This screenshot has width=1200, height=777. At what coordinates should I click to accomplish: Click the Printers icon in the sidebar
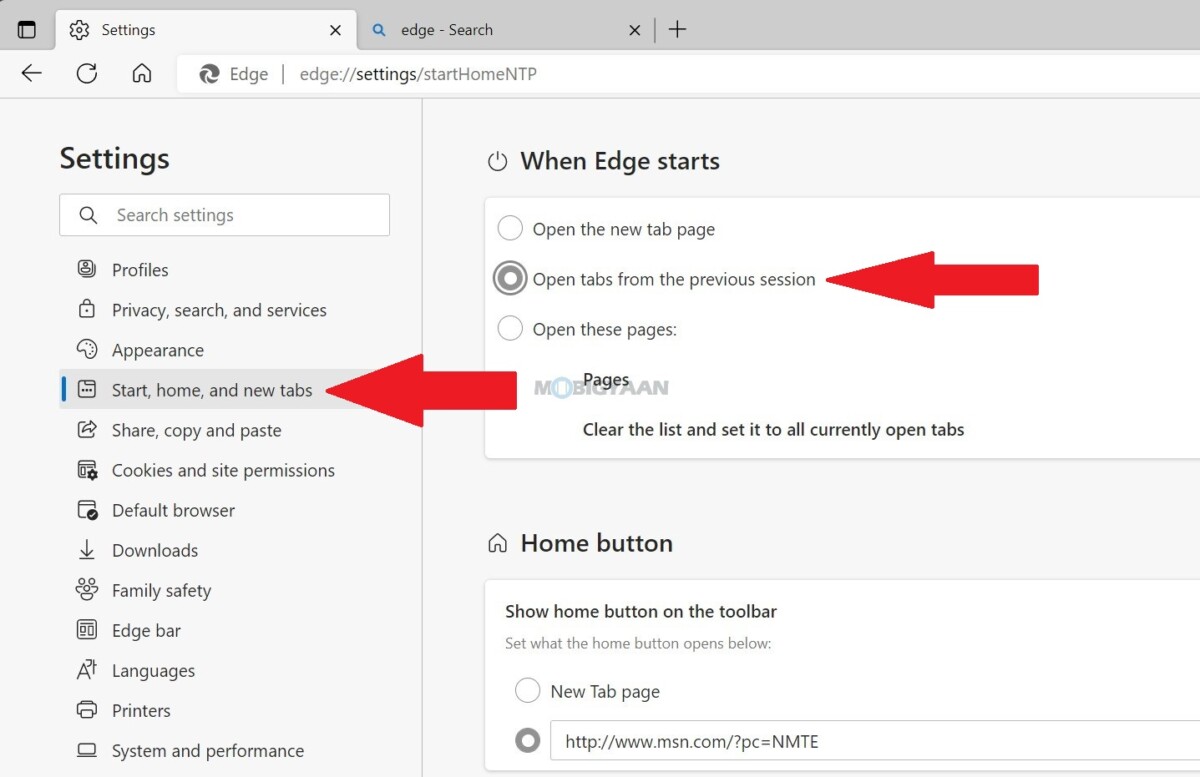point(87,710)
